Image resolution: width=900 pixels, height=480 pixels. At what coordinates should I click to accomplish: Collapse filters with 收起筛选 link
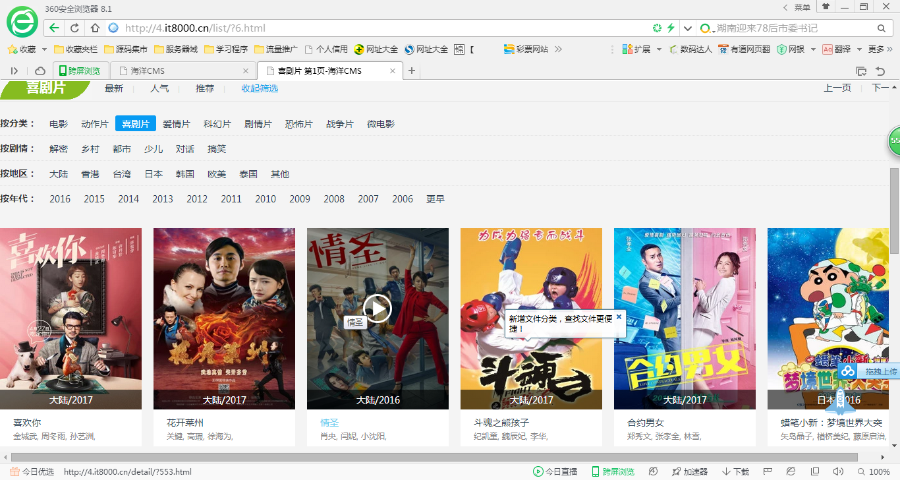point(259,88)
